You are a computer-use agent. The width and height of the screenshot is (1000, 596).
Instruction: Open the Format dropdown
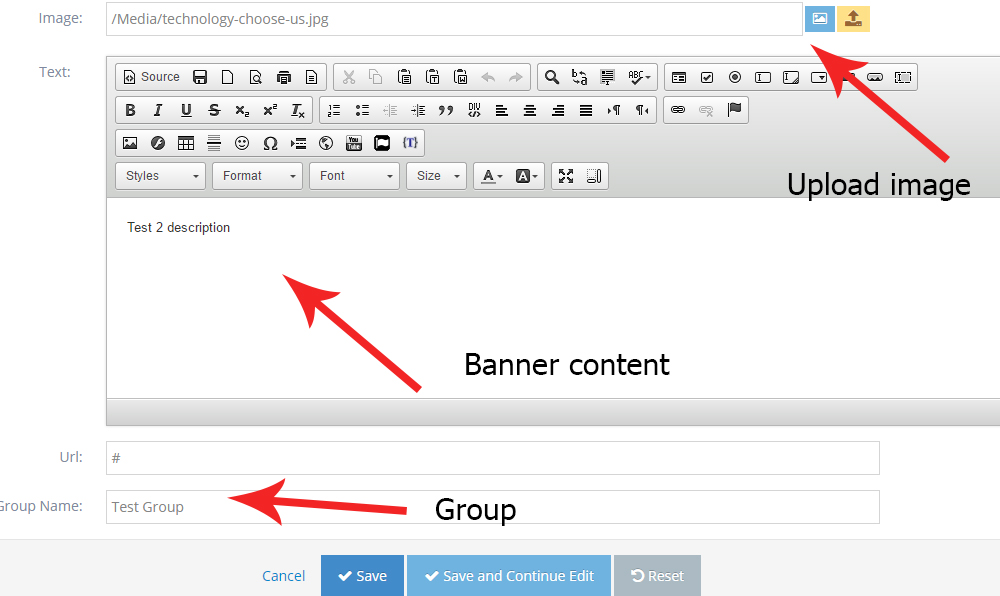256,176
